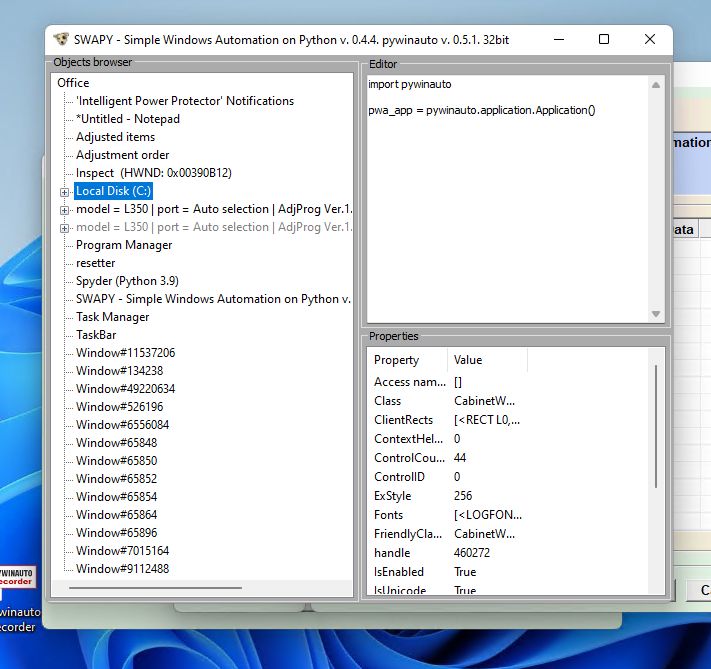Image resolution: width=711 pixels, height=669 pixels.
Task: Select Spyder (Python 3.9) tree item
Action: tap(127, 281)
